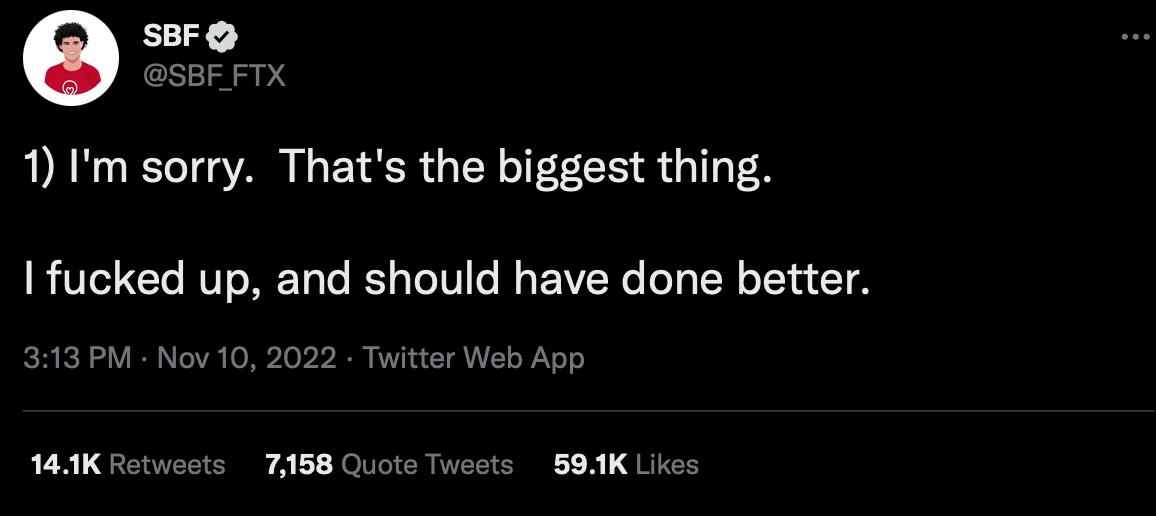Click the "1) I'm sorry." tweet text
1156x516 pixels.
[136, 168]
